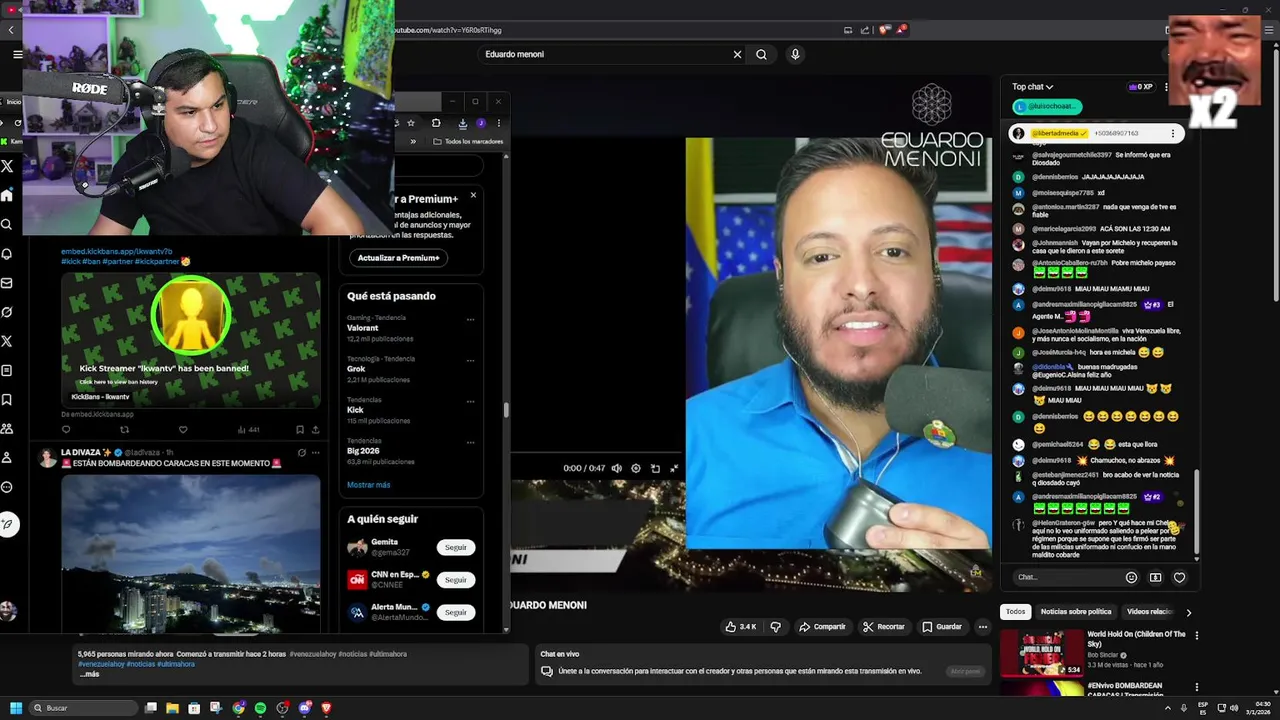Screen dimensions: 1280x720
Task: Follow Alerta Mundial account
Action: (x=456, y=612)
